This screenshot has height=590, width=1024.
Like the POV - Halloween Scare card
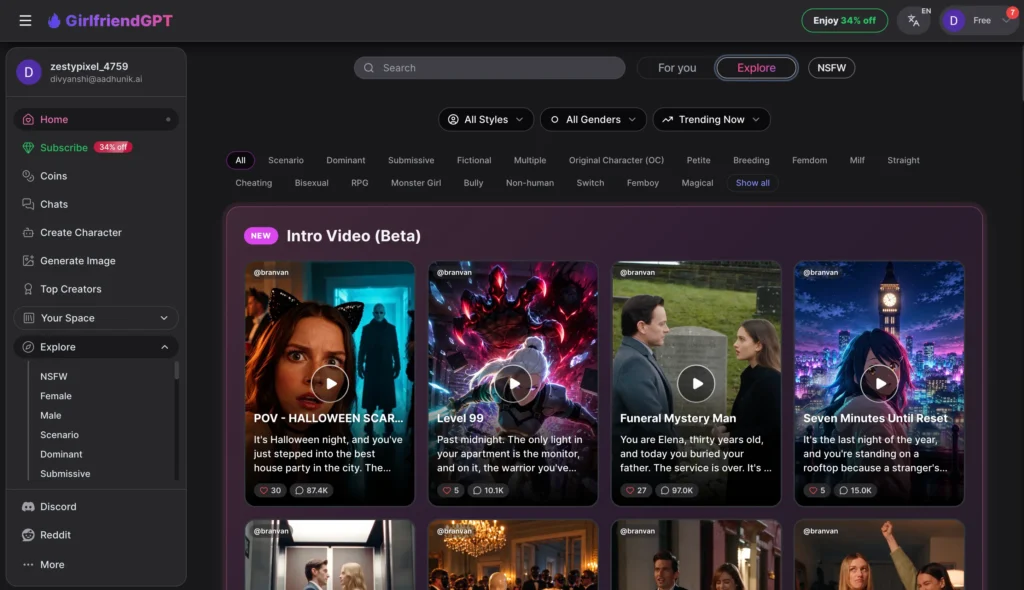pos(270,490)
